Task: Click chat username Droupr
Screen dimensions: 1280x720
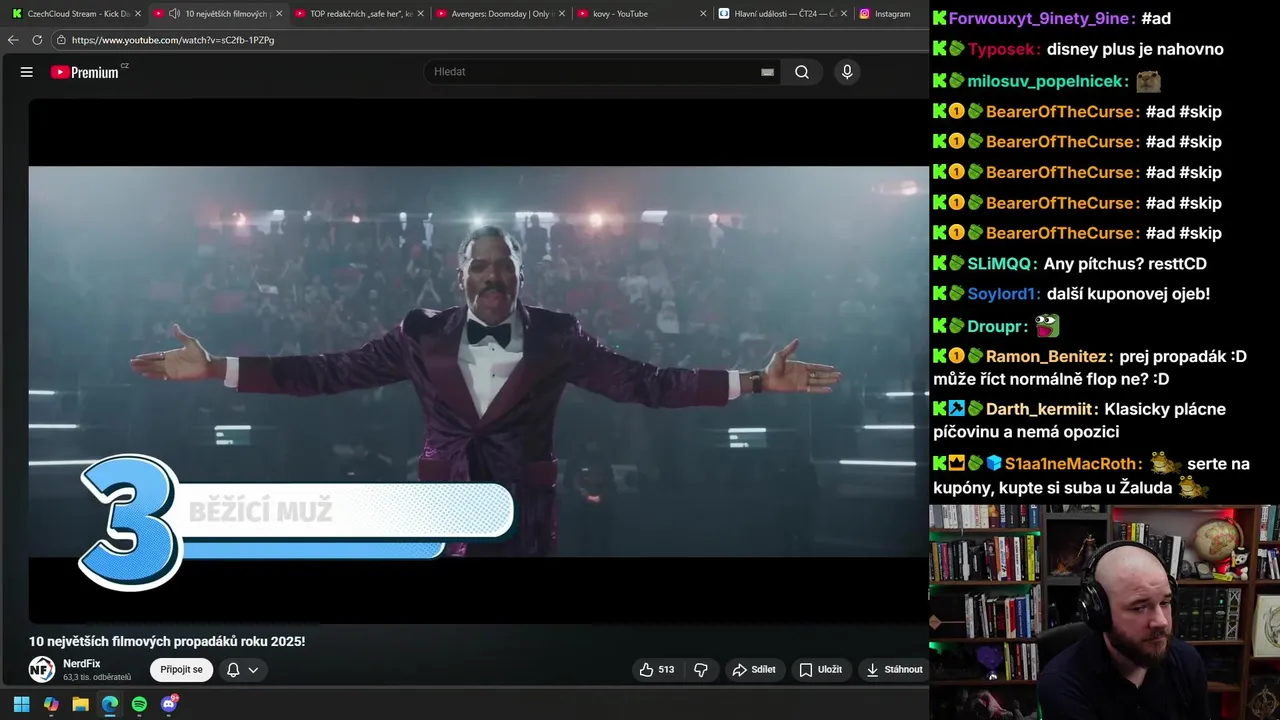Action: (997, 326)
